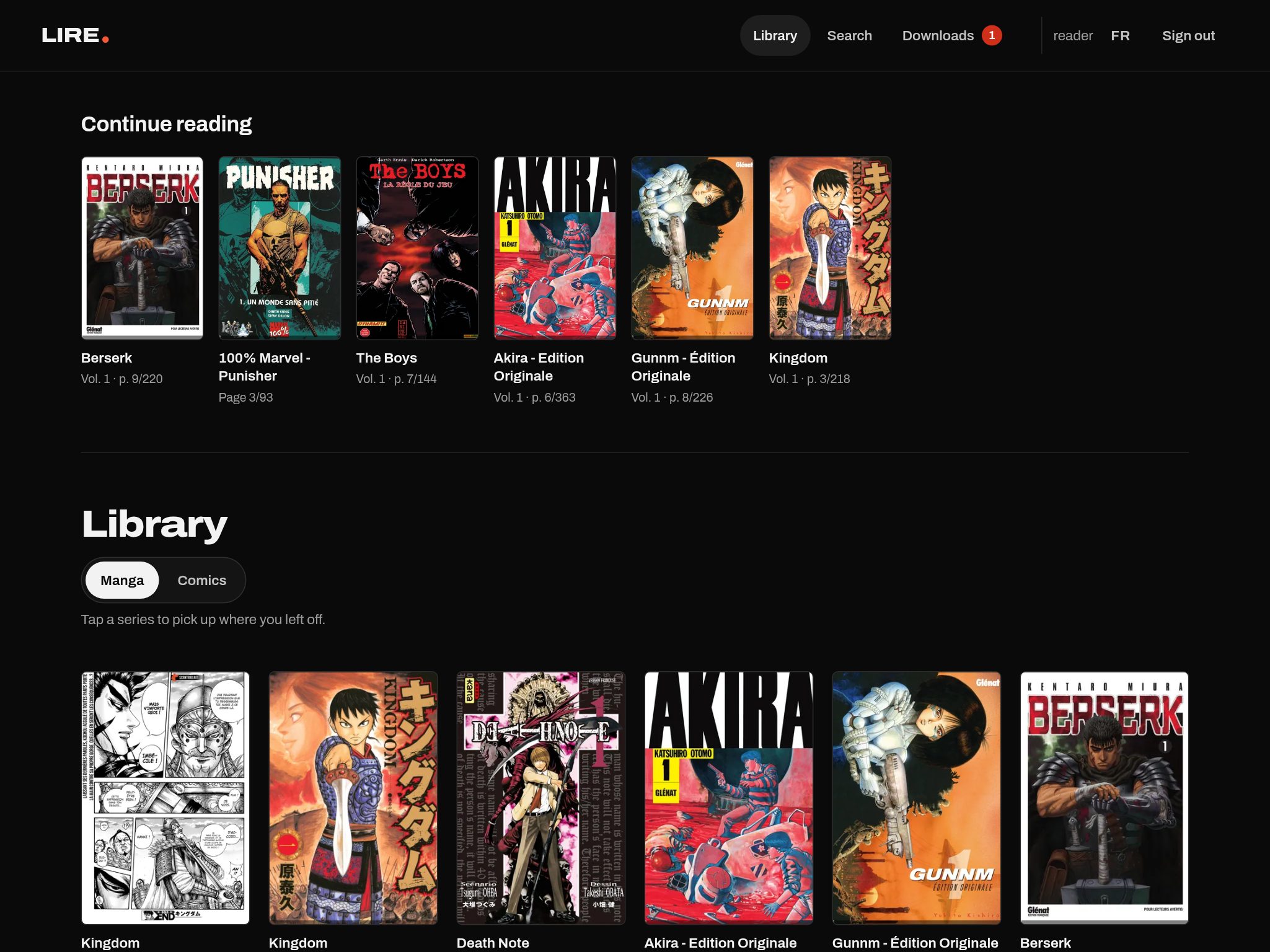Click Berserk title in Library grid
The width and height of the screenshot is (1270, 952).
pos(1046,943)
